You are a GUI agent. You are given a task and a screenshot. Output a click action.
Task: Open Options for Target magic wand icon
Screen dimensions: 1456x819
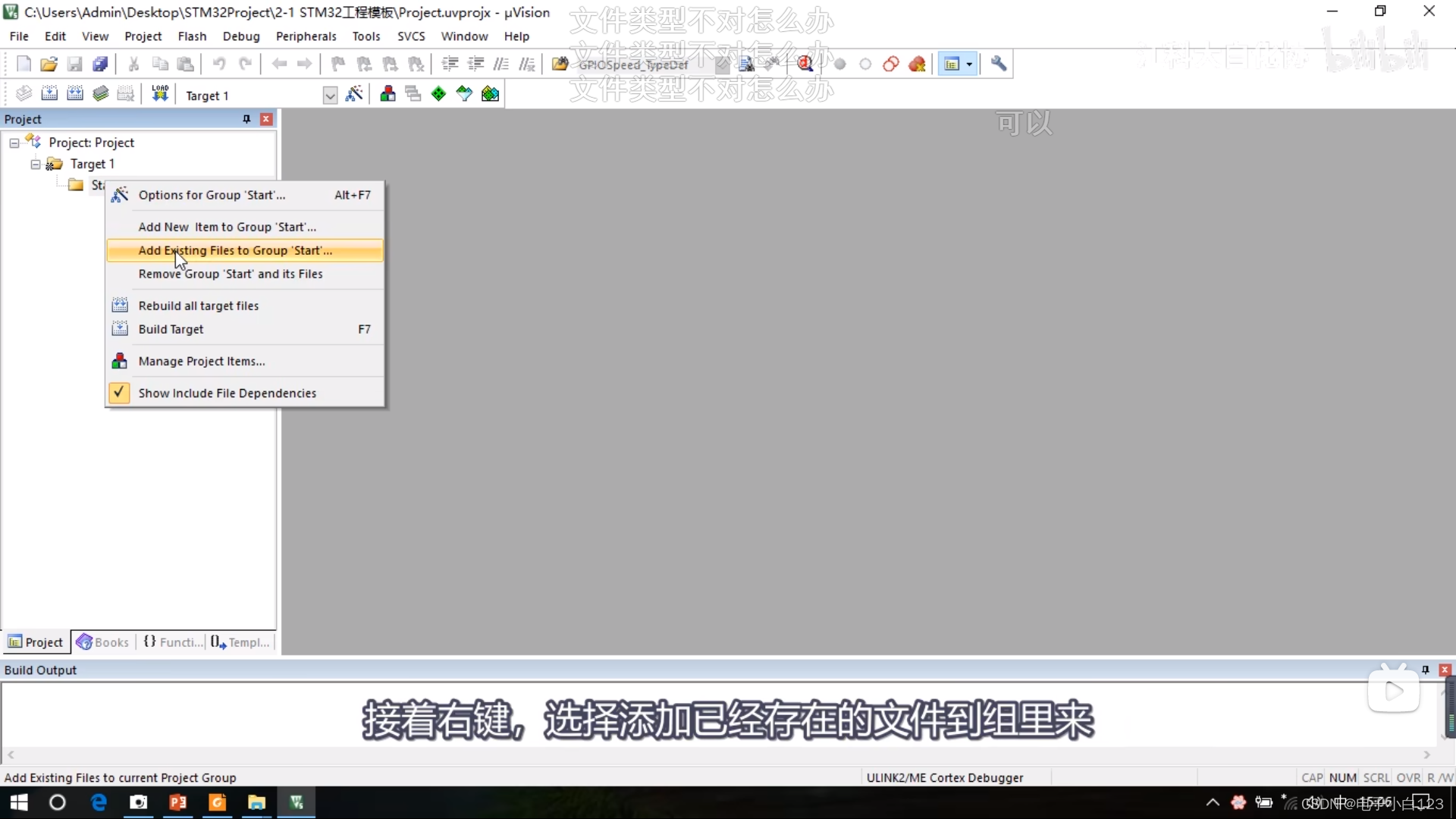tap(354, 94)
